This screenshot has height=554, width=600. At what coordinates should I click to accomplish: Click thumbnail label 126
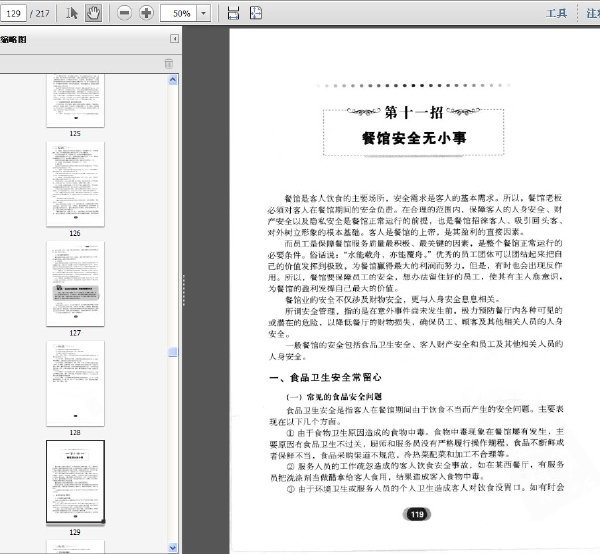tap(75, 233)
